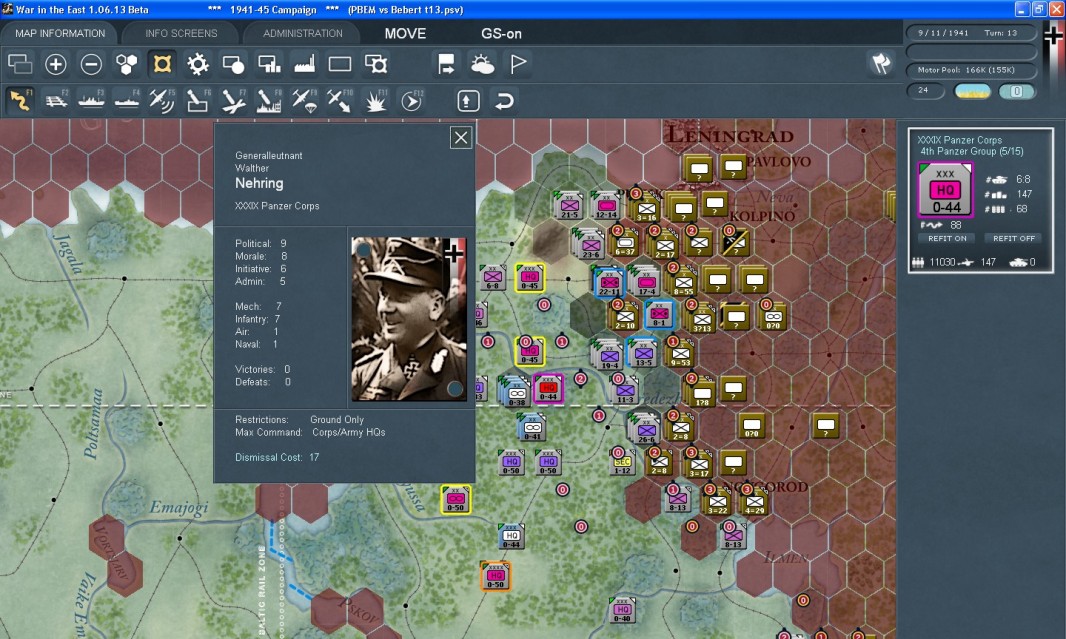Select the F9 air transport parachute icon
1066x639 pixels.
click(x=304, y=100)
